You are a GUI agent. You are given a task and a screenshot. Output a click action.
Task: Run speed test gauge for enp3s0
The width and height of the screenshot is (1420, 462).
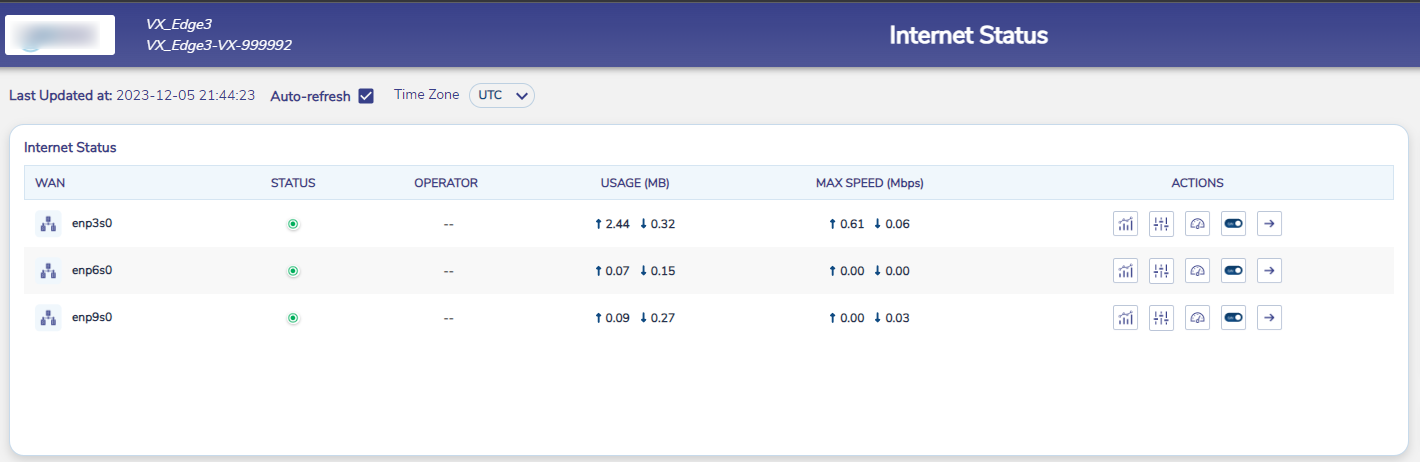pos(1197,224)
